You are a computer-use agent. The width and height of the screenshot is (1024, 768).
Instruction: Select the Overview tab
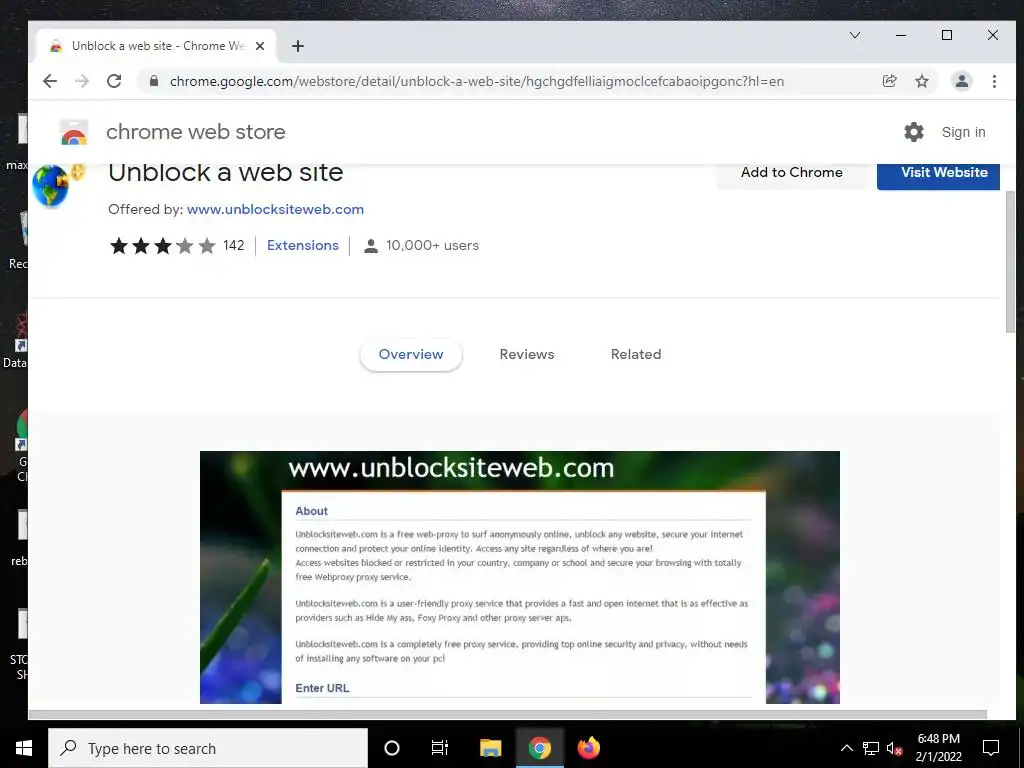(411, 355)
